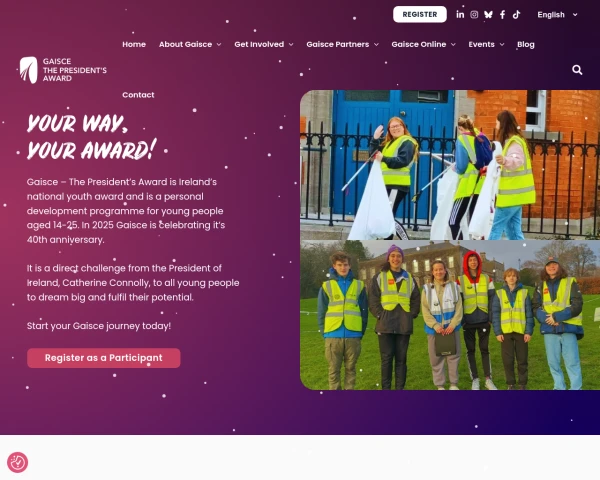Expand the Gaisce Online menu

click(x=424, y=44)
